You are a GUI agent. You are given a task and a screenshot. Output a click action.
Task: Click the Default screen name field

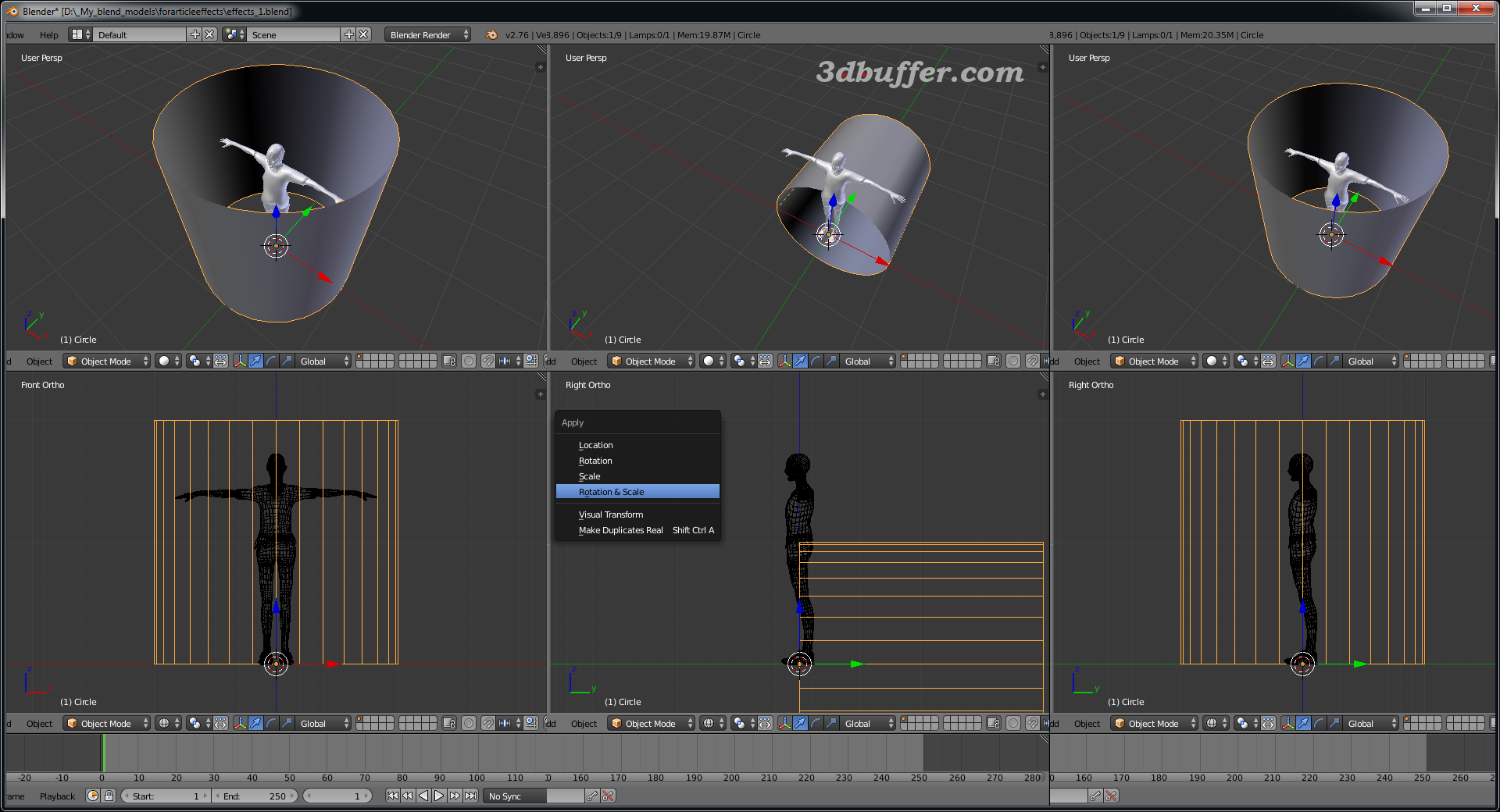click(x=141, y=35)
